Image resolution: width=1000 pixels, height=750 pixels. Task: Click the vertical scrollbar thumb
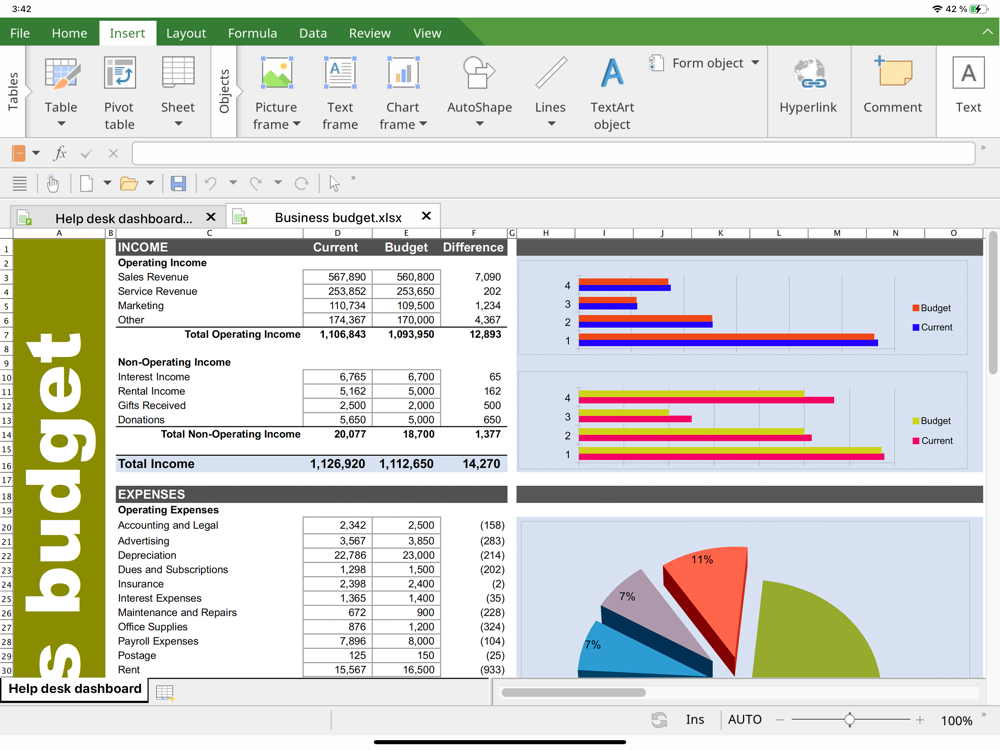tap(993, 303)
